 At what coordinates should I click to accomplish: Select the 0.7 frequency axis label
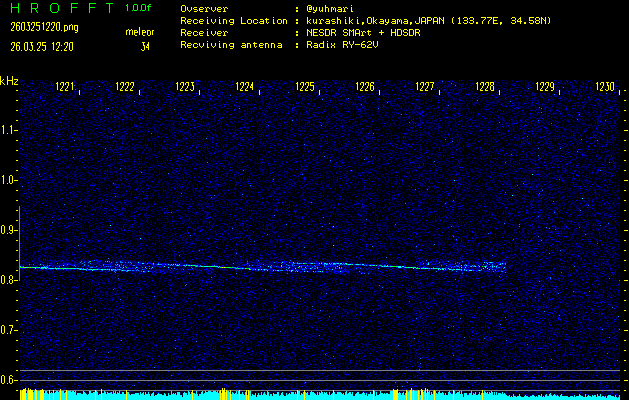click(8, 330)
